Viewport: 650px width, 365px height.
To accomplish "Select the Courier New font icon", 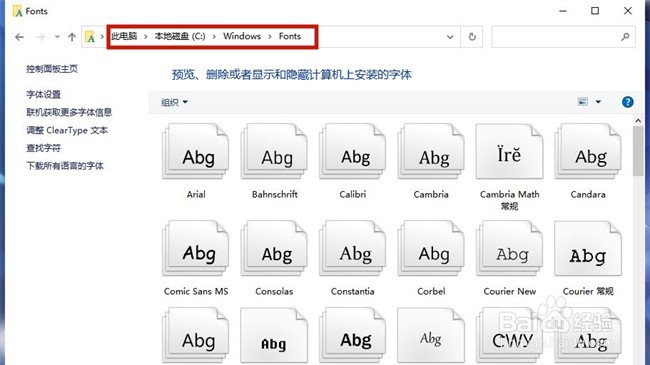I will (509, 248).
